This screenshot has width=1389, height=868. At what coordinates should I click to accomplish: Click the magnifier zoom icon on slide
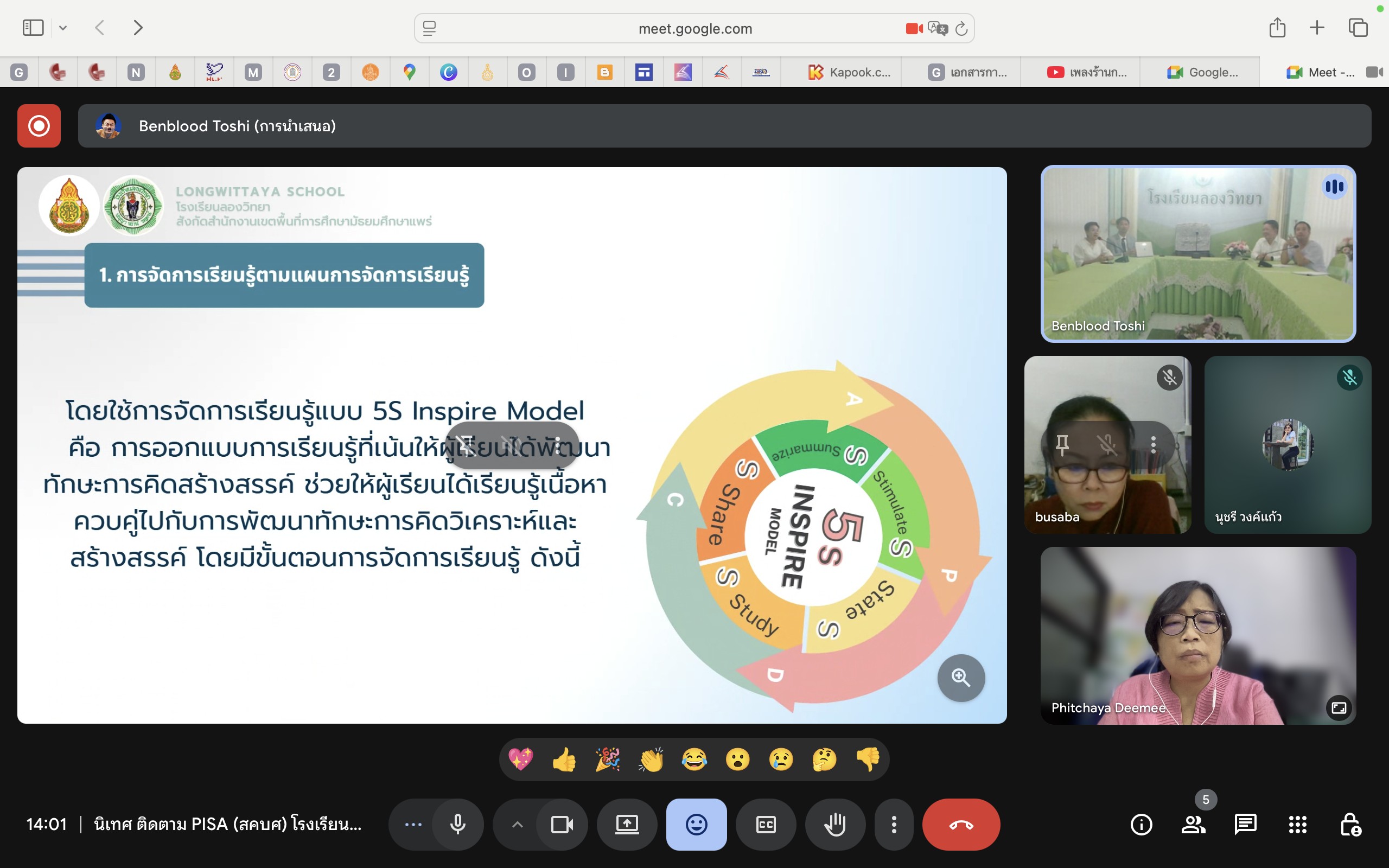961,678
